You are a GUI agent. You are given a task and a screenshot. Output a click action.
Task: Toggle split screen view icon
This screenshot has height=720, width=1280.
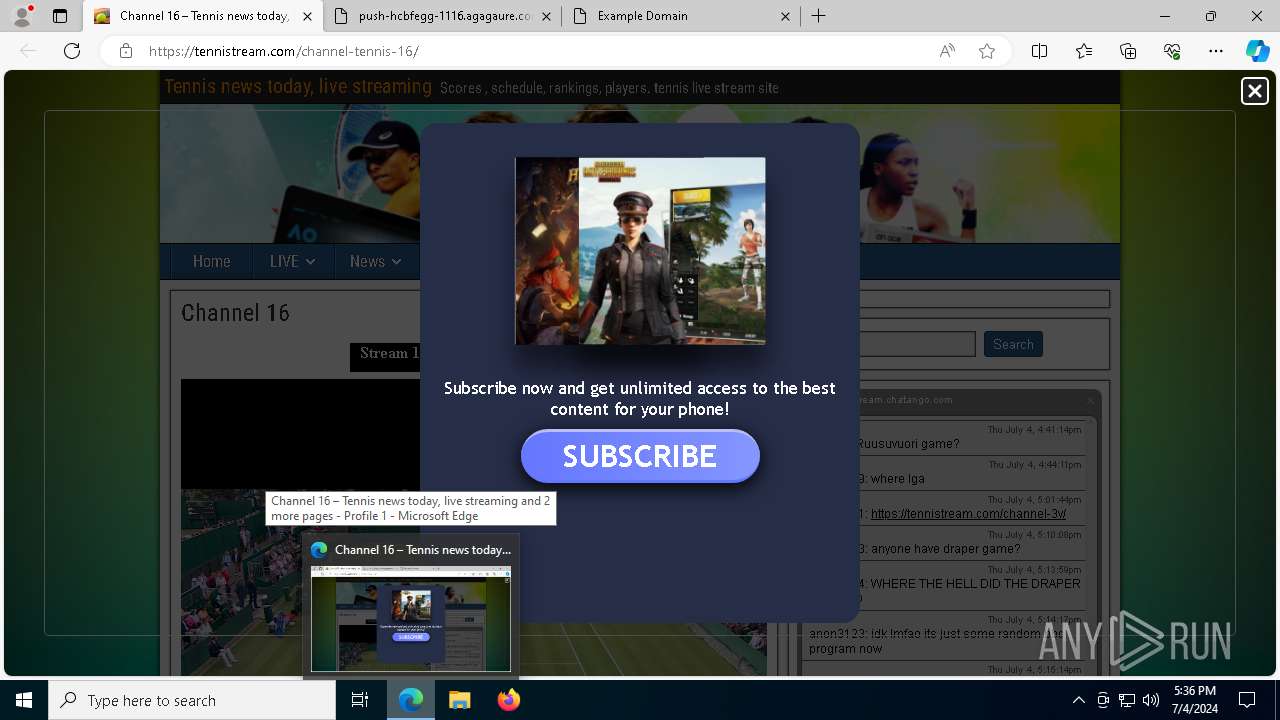(x=1039, y=51)
